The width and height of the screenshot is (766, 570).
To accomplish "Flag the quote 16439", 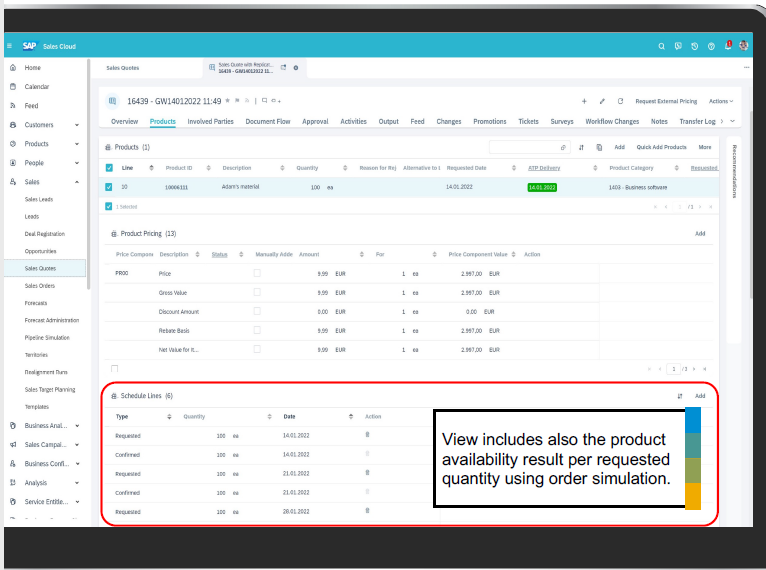I will click(x=237, y=101).
